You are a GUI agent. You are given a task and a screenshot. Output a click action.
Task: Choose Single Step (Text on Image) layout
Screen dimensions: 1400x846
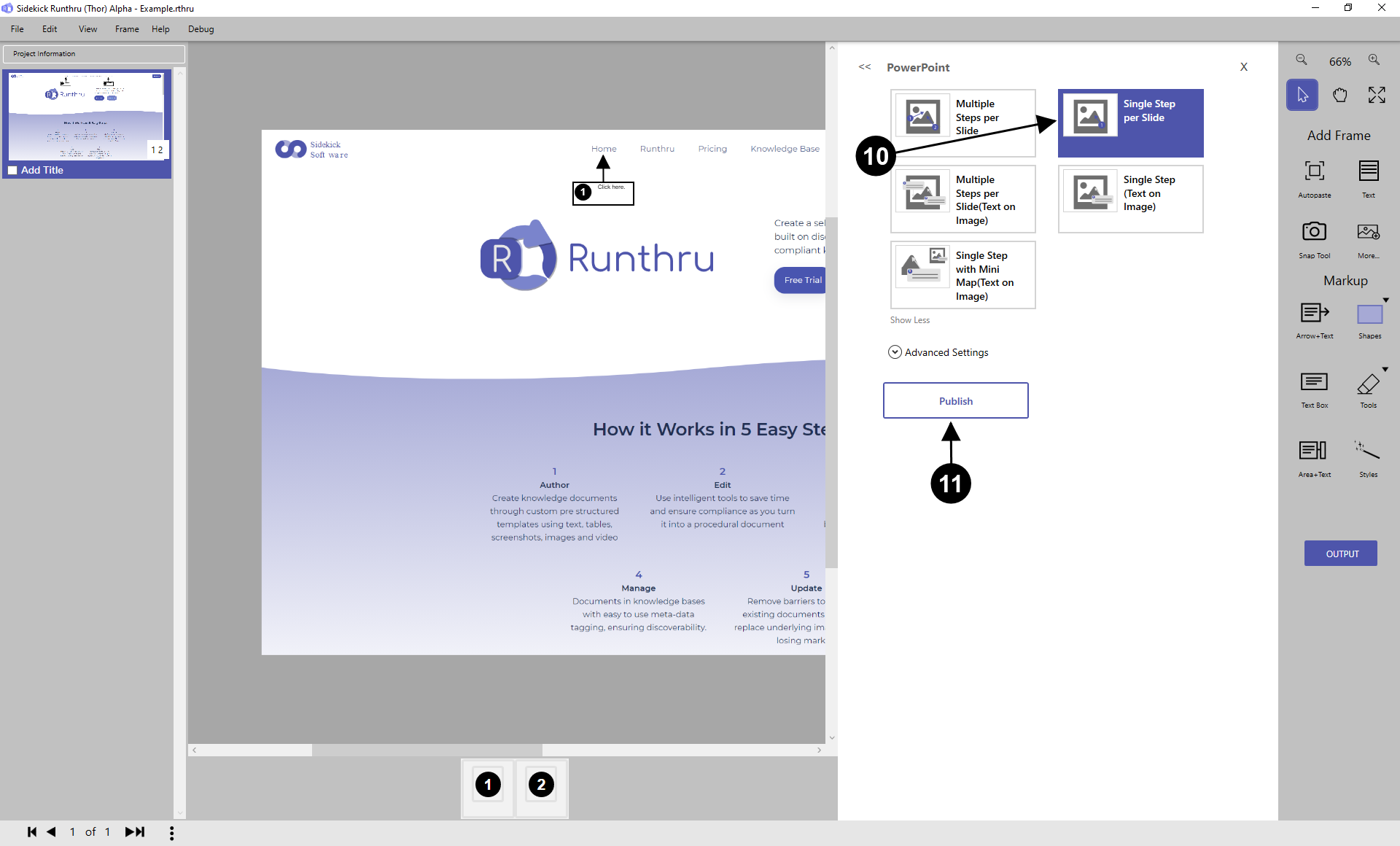coord(1130,199)
